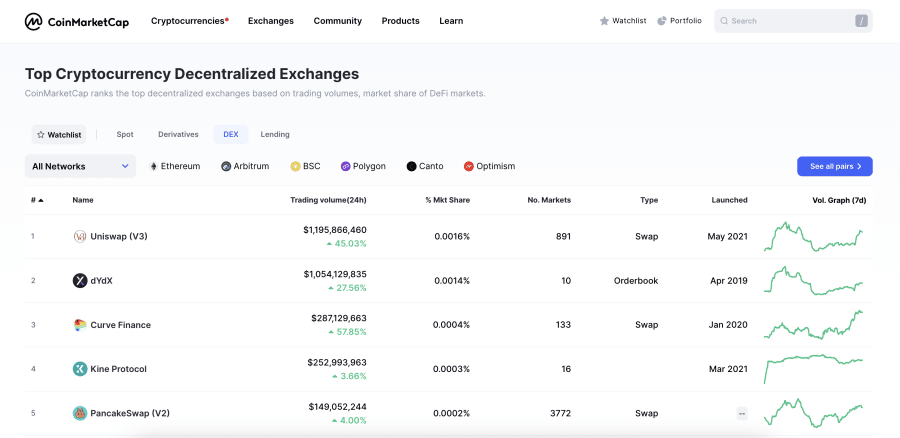Filter by Ethereum network label
Image resolution: width=900 pixels, height=438 pixels.
[180, 166]
